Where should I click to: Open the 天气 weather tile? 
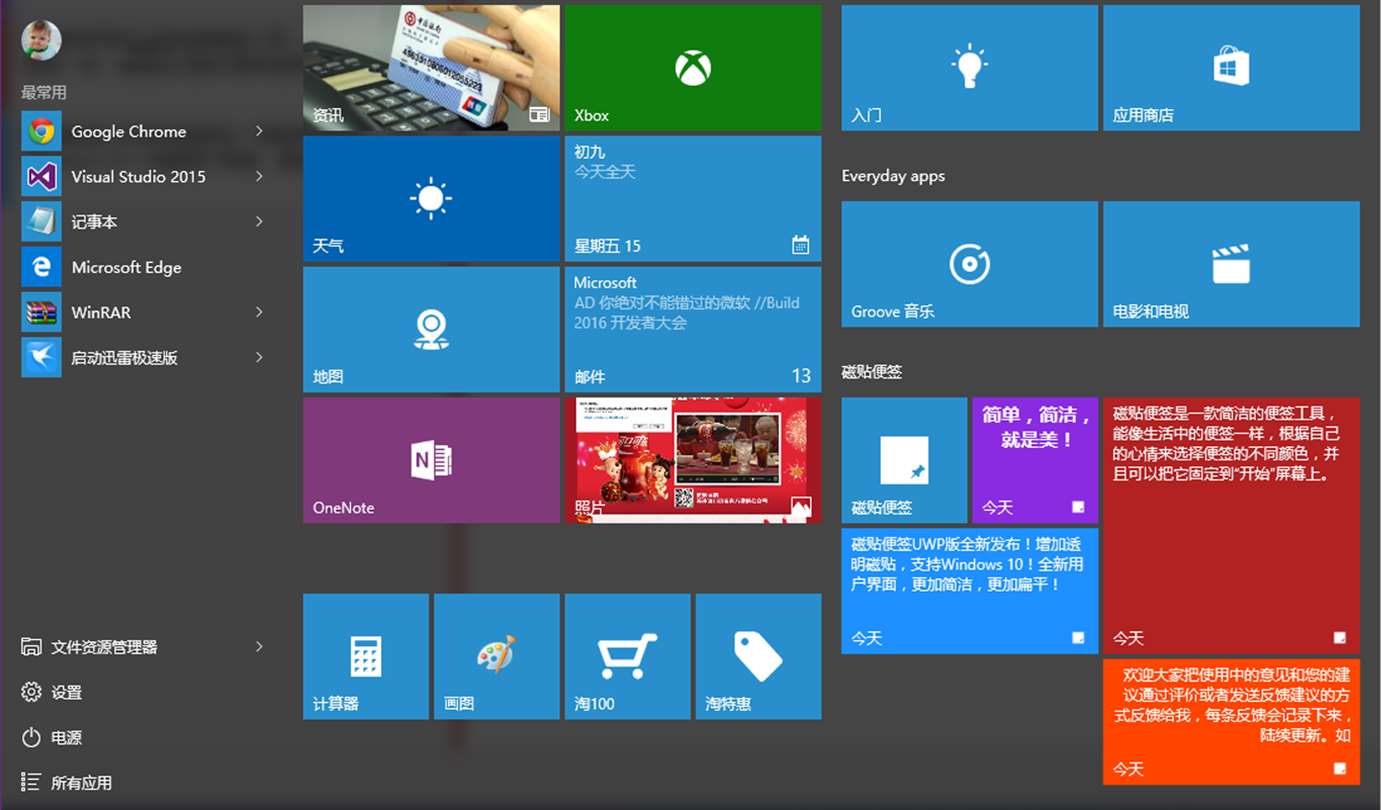[x=431, y=199]
